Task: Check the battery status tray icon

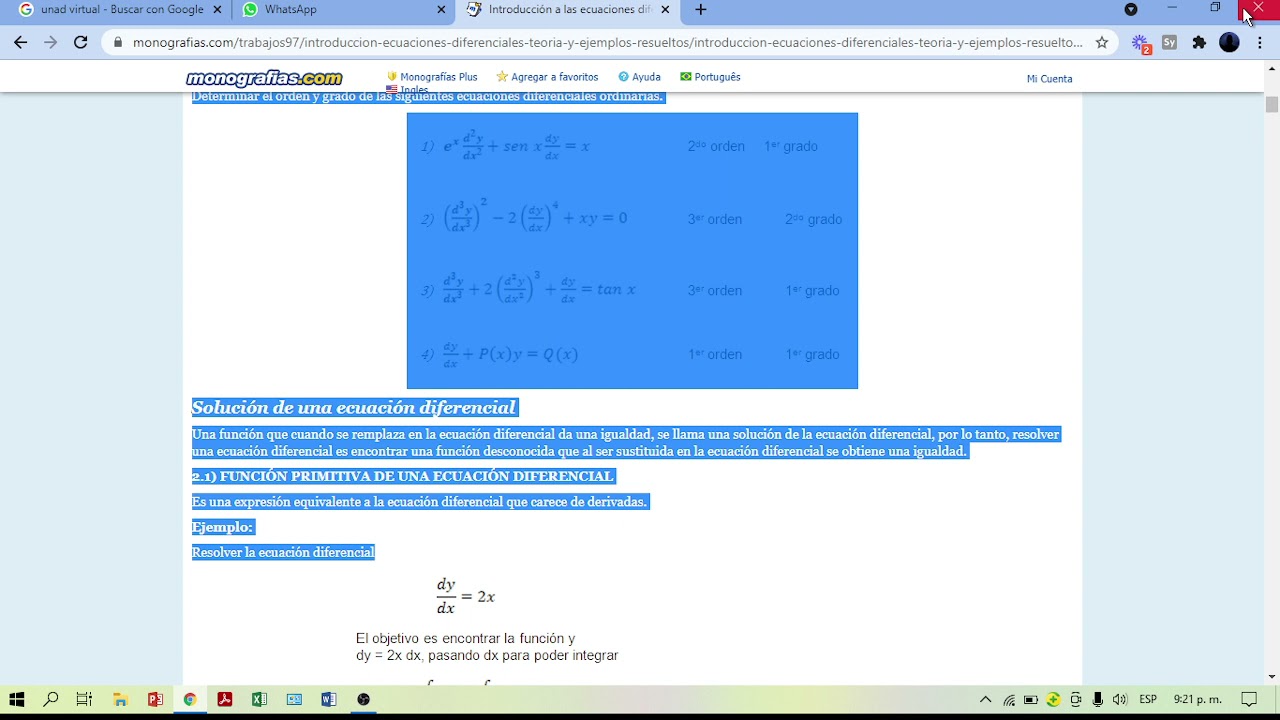Action: [x=1031, y=699]
